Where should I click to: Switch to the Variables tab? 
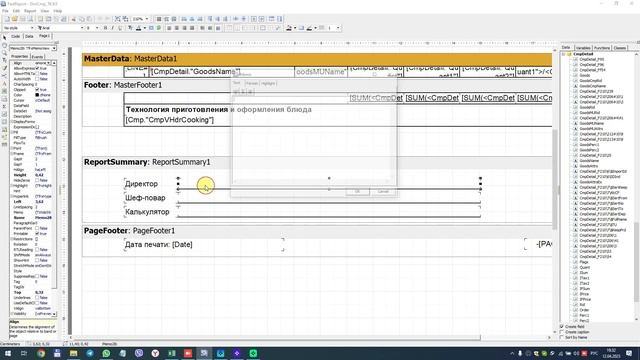tap(583, 48)
